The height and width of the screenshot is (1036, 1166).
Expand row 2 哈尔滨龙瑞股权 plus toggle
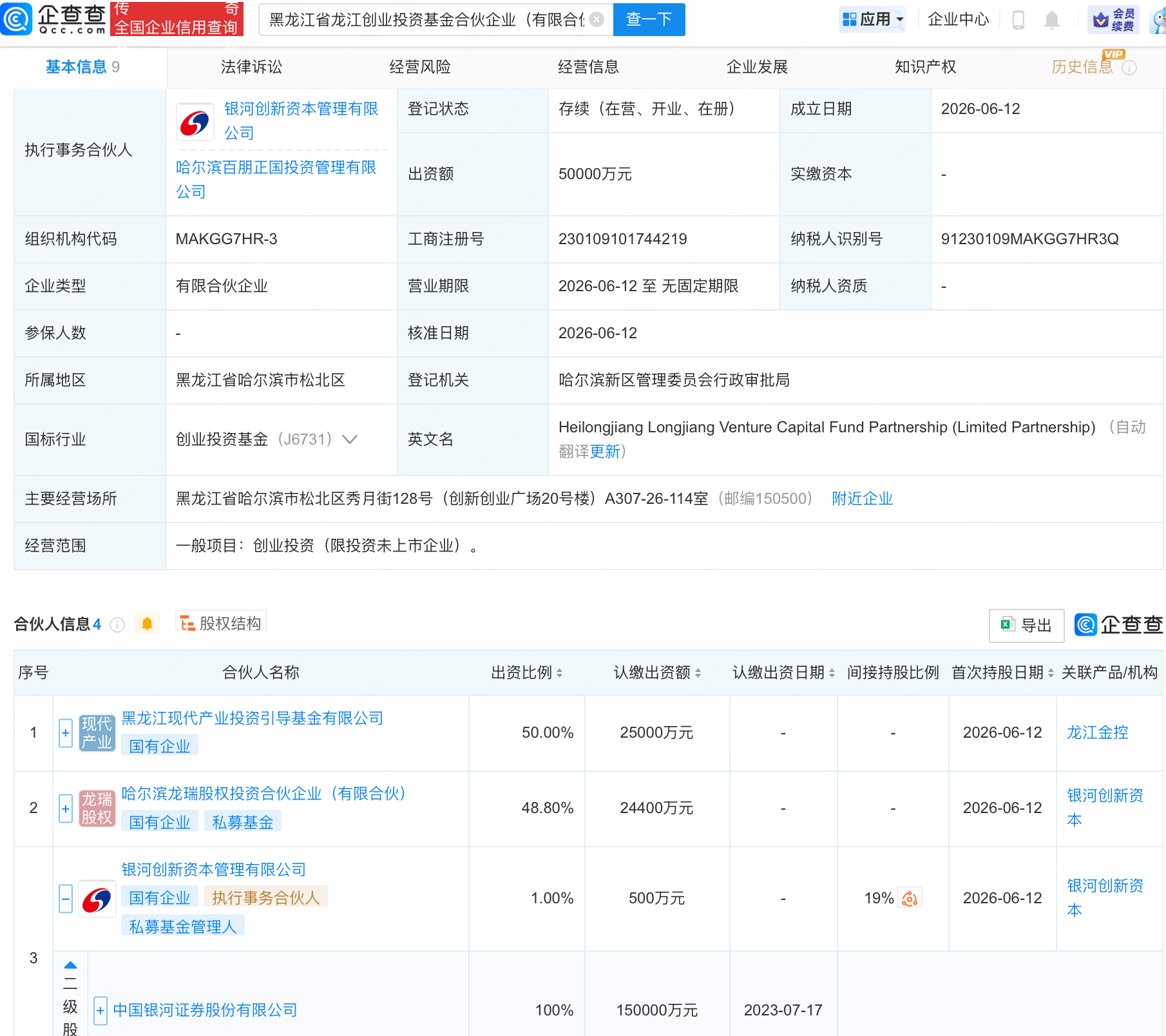pos(66,809)
